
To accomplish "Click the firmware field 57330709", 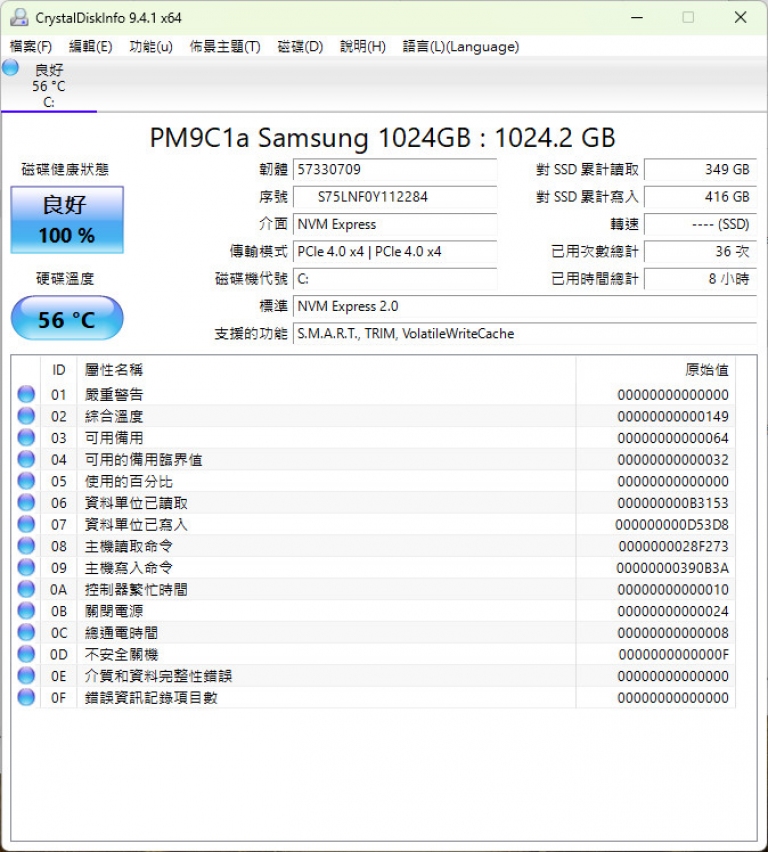I will pos(395,170).
